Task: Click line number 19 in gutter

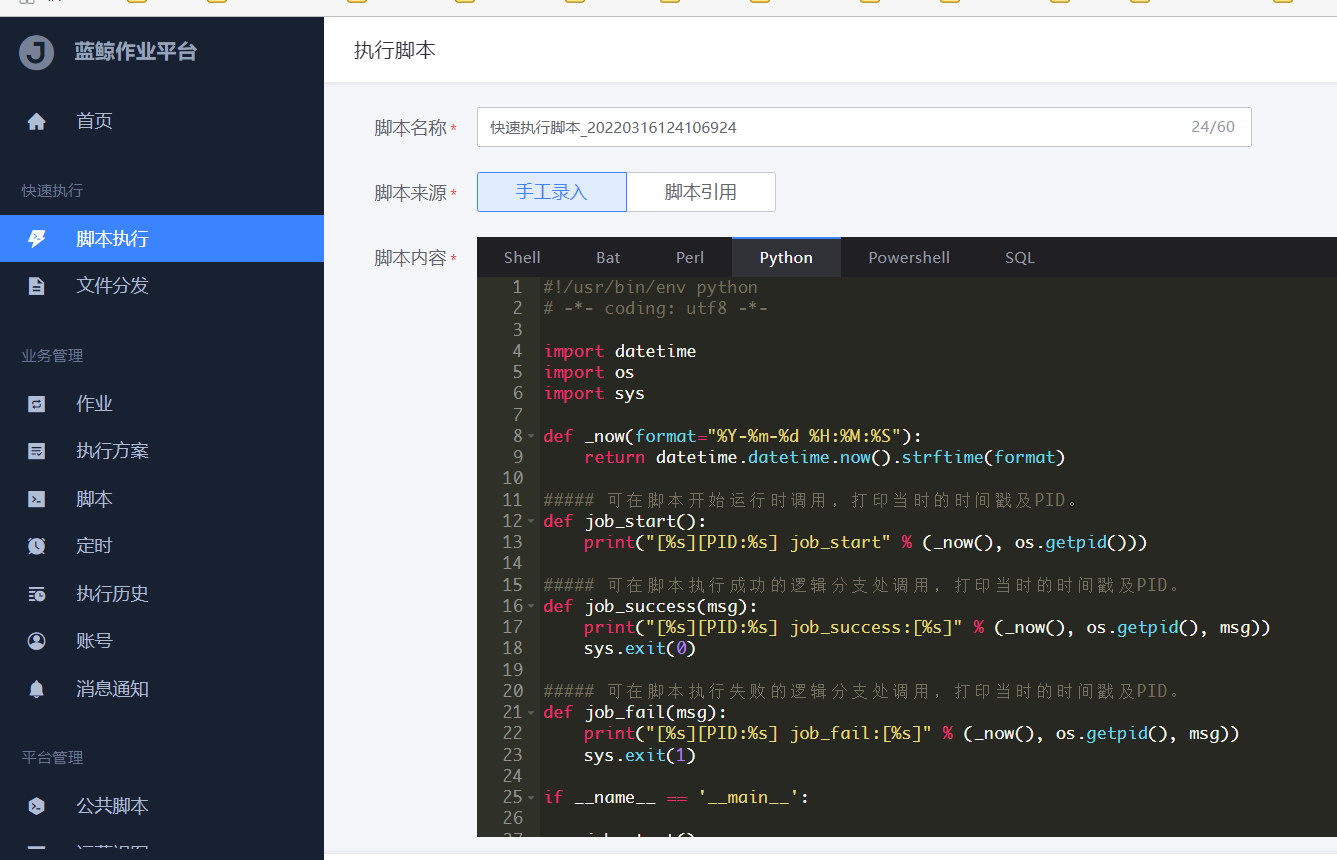Action: (513, 670)
